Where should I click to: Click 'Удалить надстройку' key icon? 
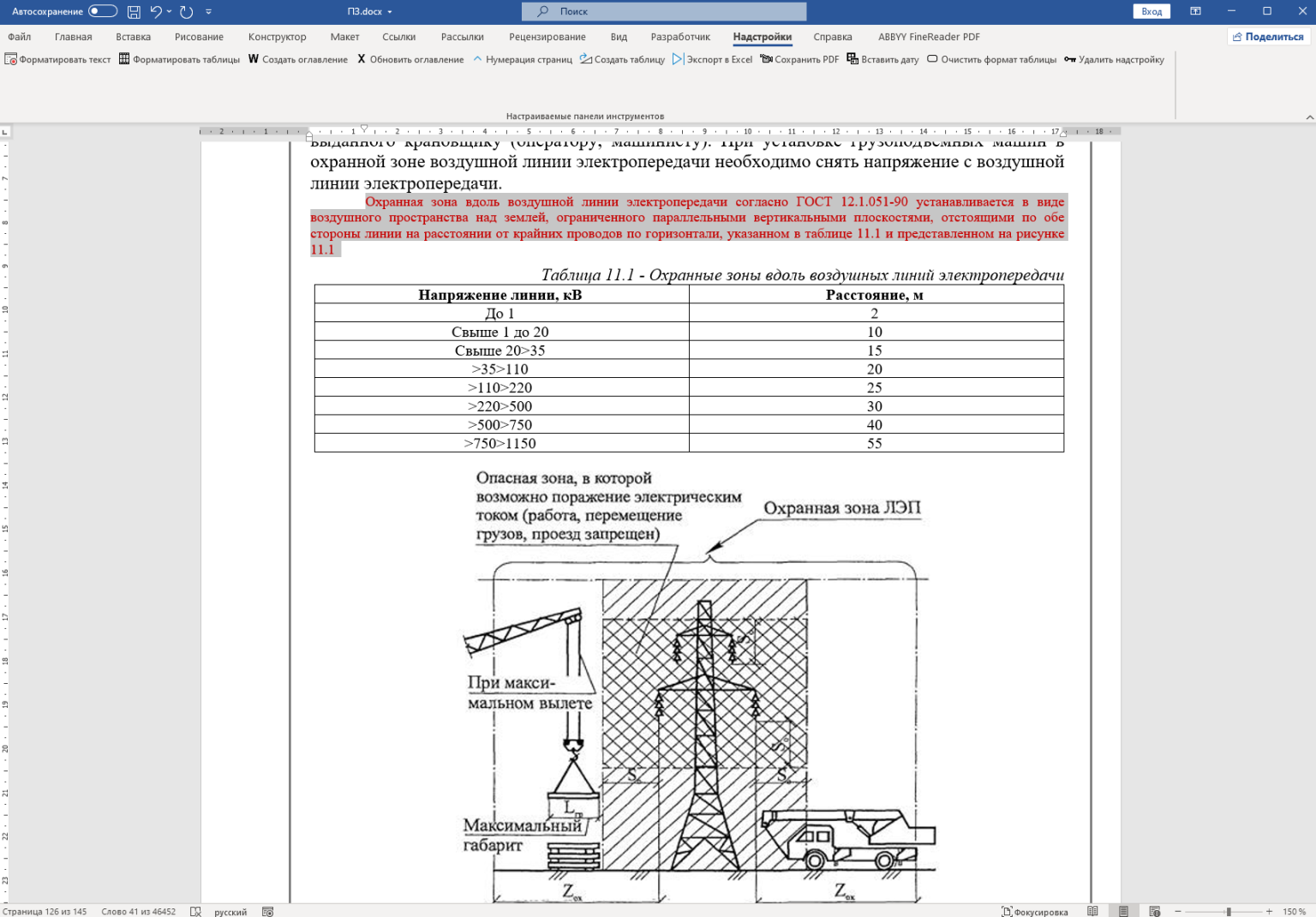1070,59
